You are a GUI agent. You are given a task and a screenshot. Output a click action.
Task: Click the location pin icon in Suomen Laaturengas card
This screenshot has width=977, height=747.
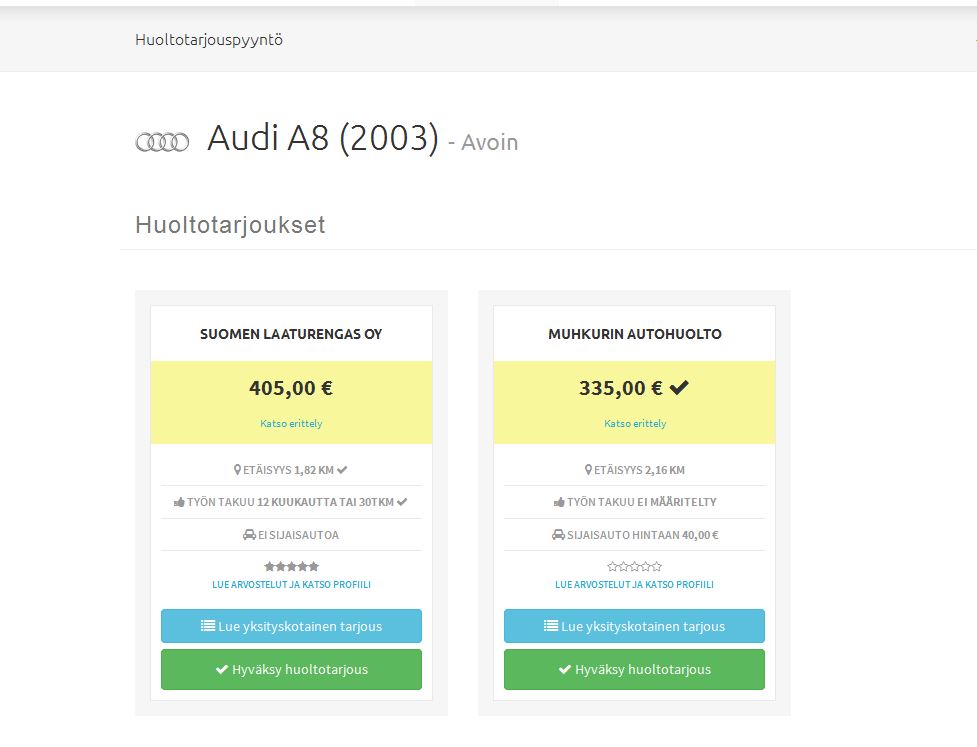238,470
